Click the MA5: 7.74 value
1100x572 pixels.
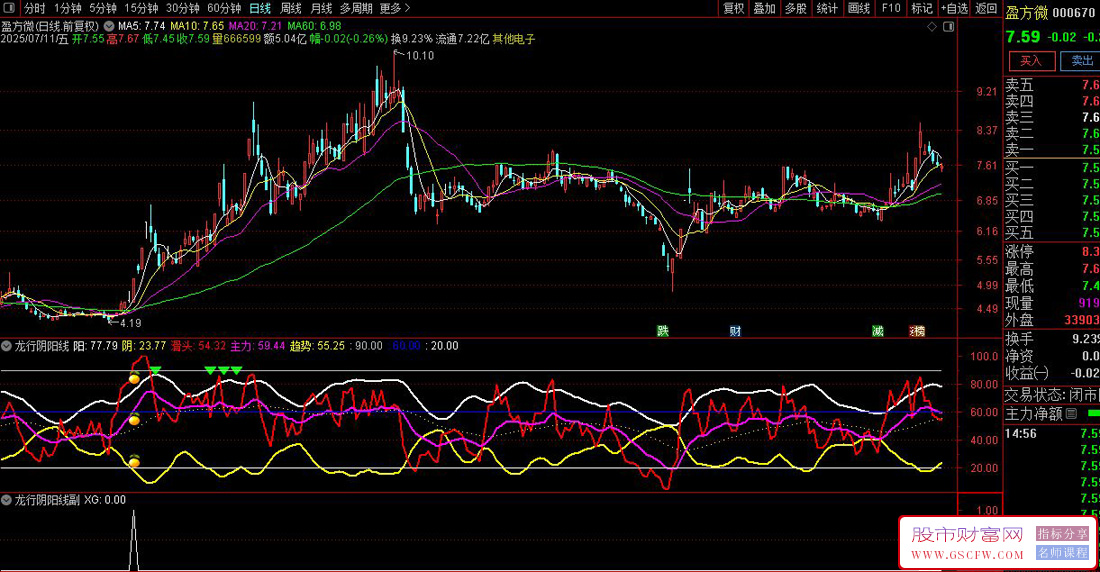142,26
